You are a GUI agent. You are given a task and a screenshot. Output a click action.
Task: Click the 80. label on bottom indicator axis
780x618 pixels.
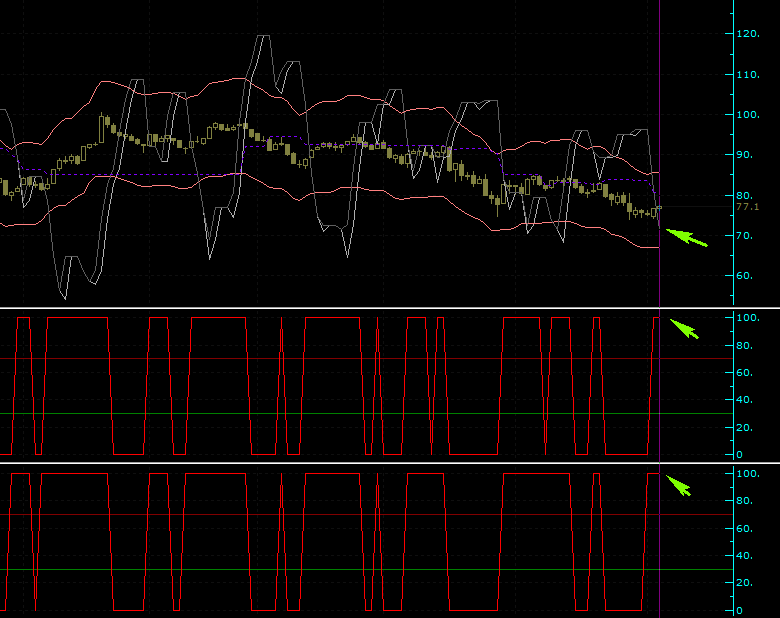(x=745, y=501)
